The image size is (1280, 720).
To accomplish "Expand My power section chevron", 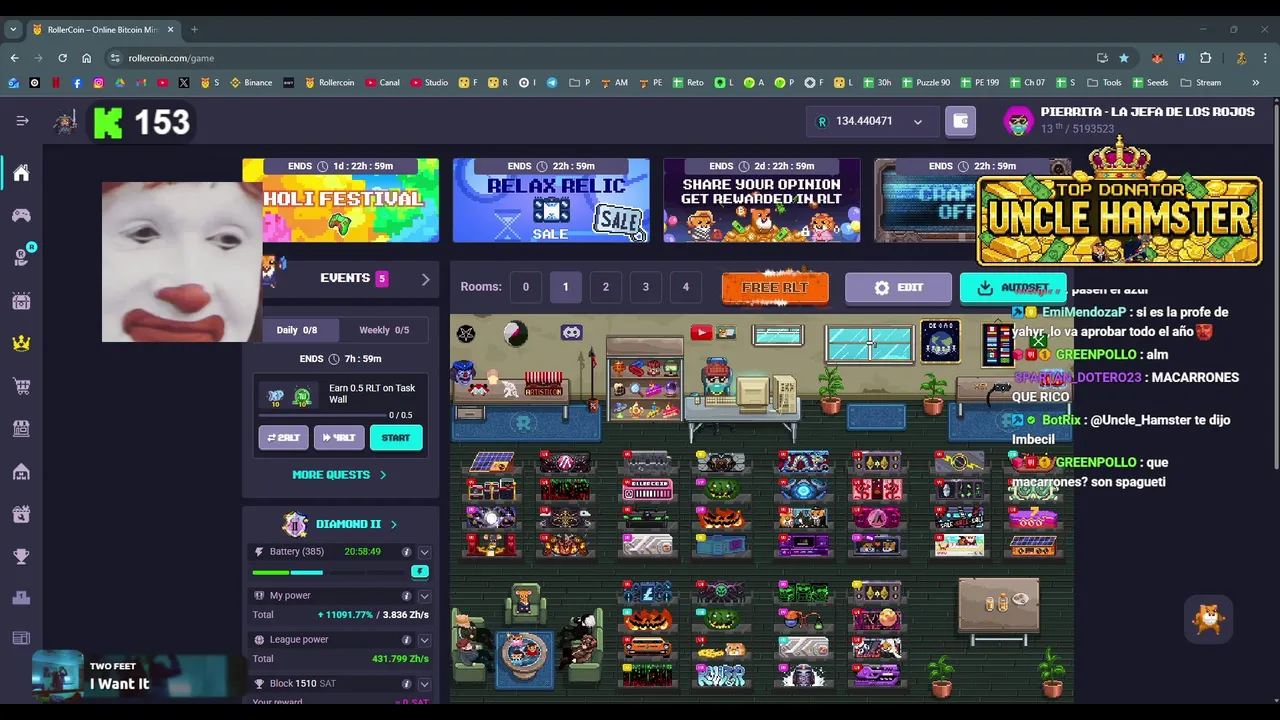I will point(424,596).
